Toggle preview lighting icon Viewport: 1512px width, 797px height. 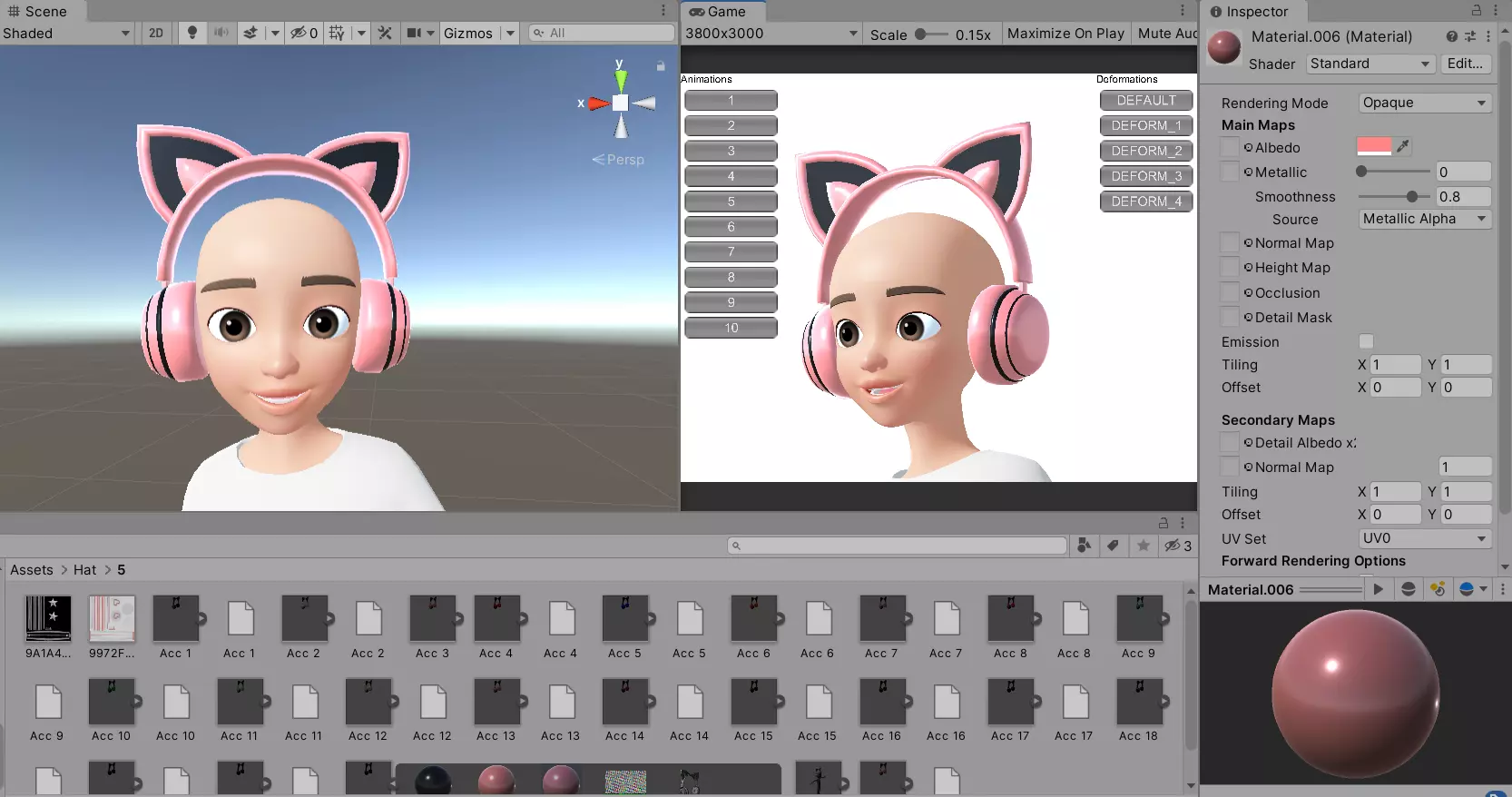click(x=1438, y=589)
